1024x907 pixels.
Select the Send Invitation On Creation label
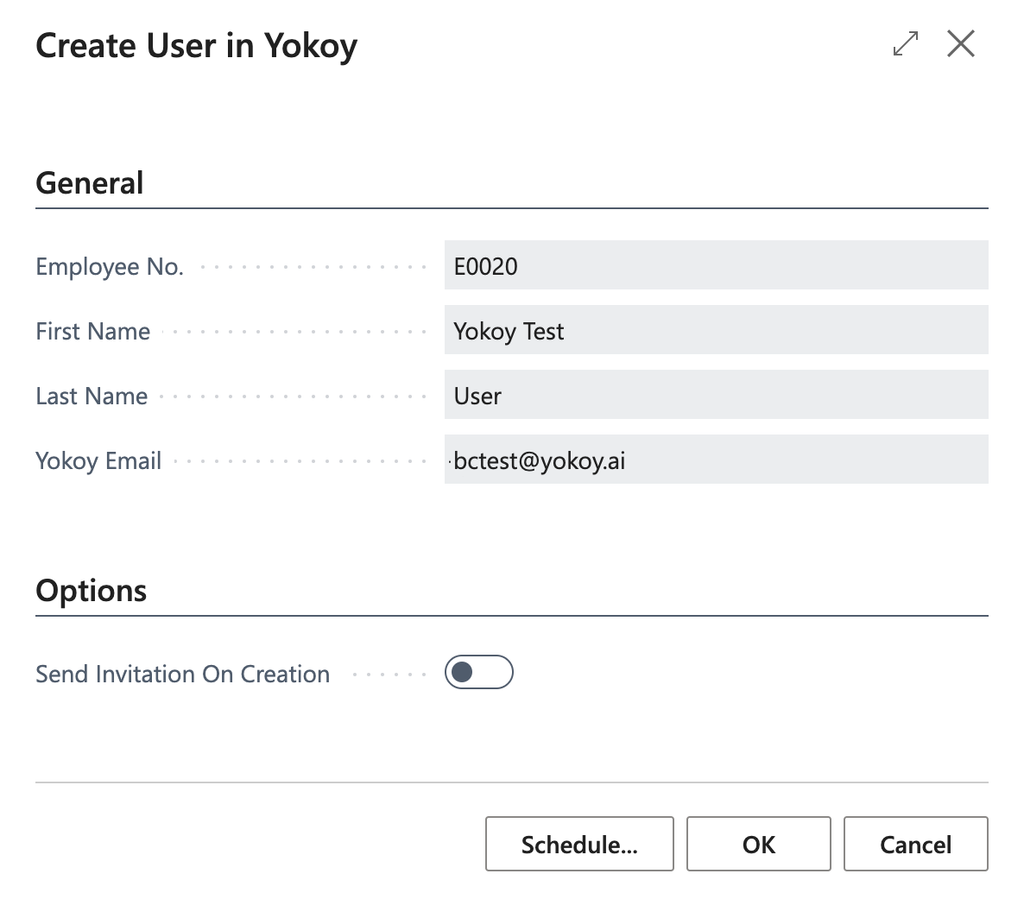[182, 674]
